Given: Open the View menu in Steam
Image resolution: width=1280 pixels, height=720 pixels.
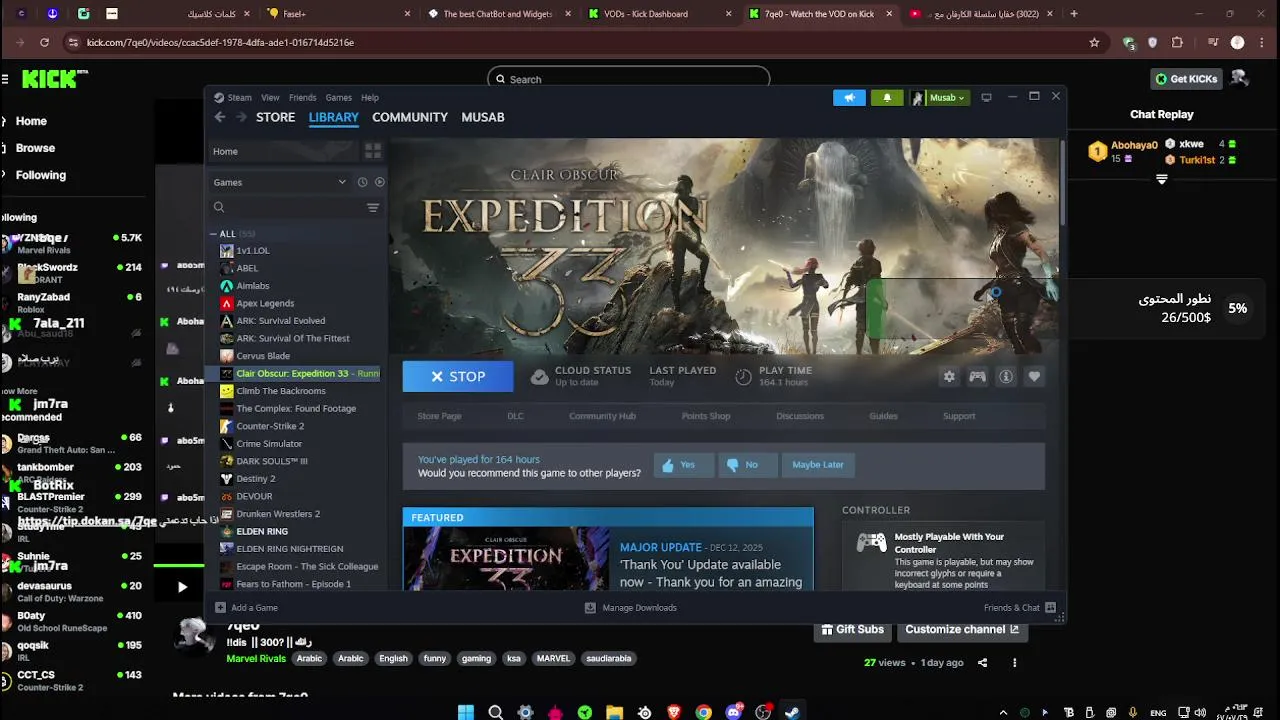Looking at the screenshot, I should pyautogui.click(x=270, y=97).
